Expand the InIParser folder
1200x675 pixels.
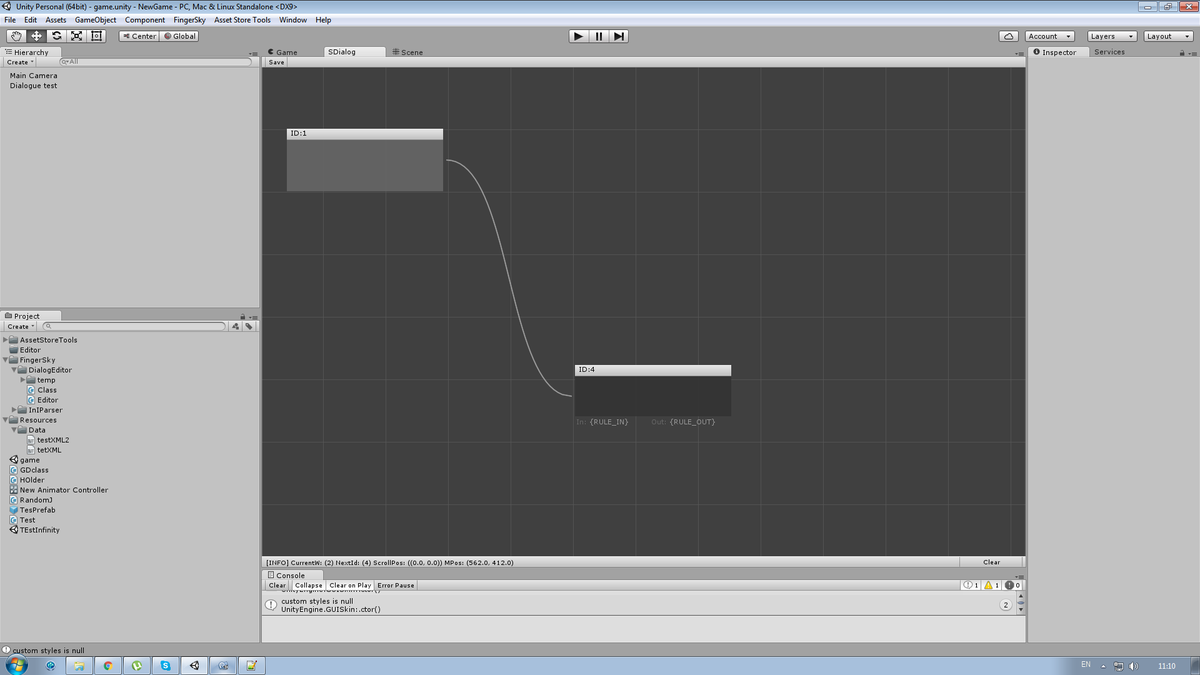[x=14, y=410]
